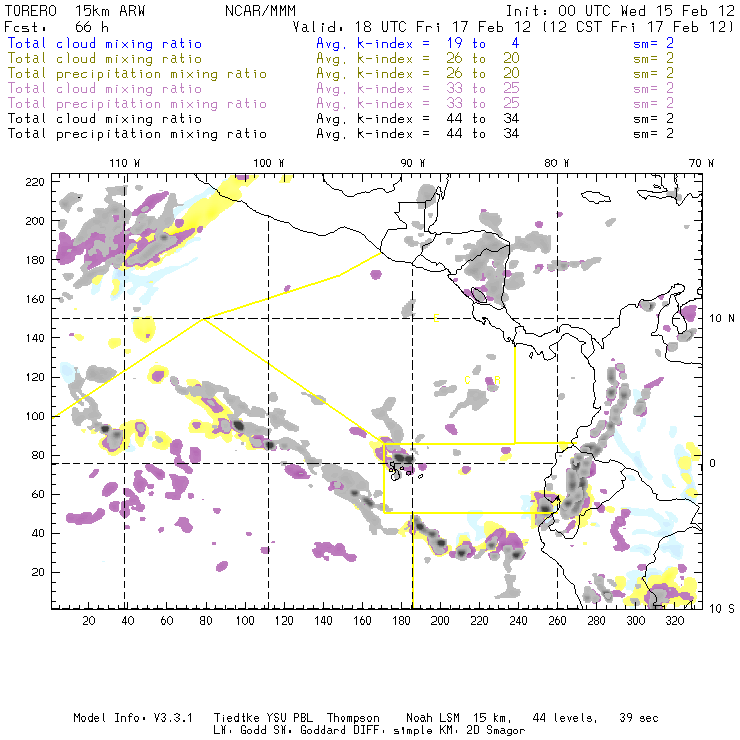
Task: Click the blue 'sm= 2' smoothing value
Action: point(653,43)
